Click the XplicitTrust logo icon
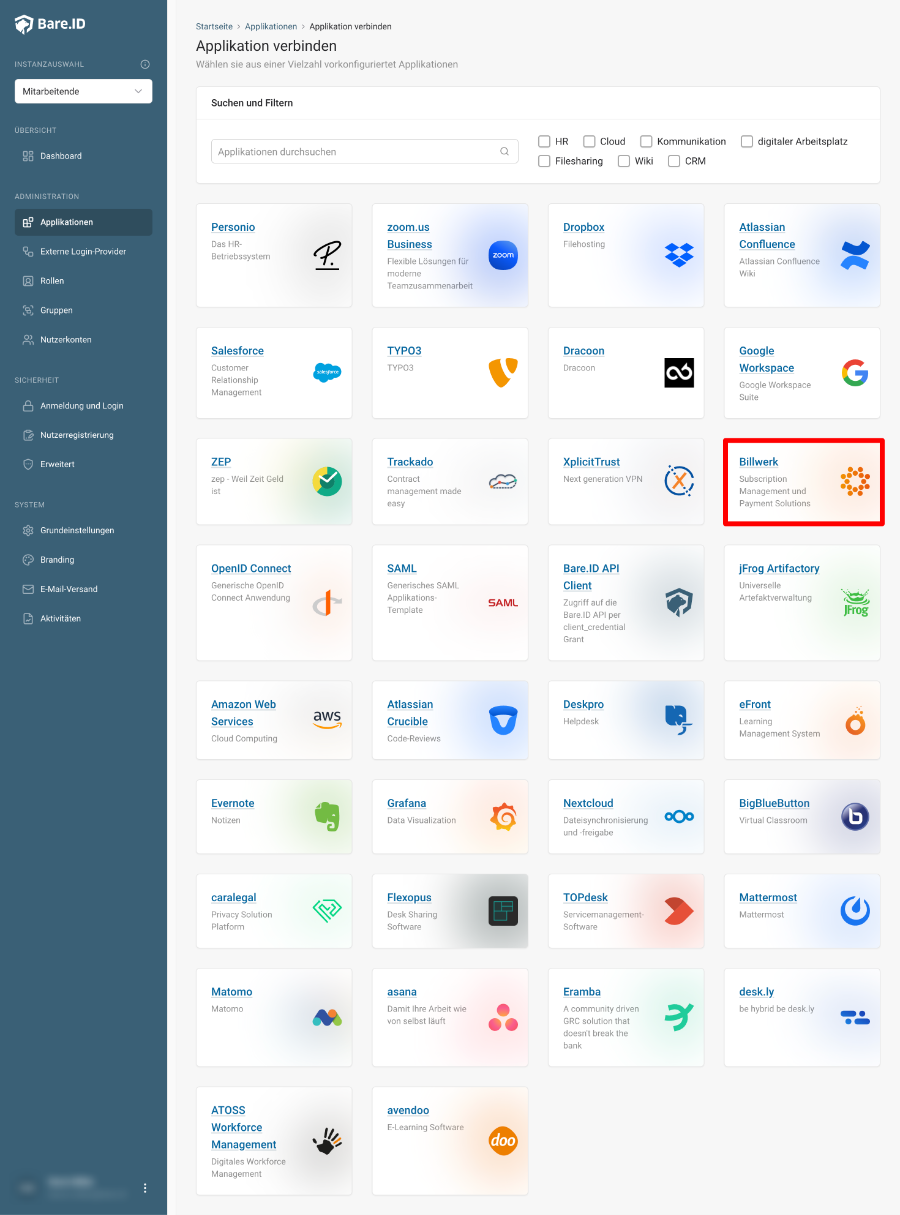The image size is (900, 1215). [x=679, y=481]
